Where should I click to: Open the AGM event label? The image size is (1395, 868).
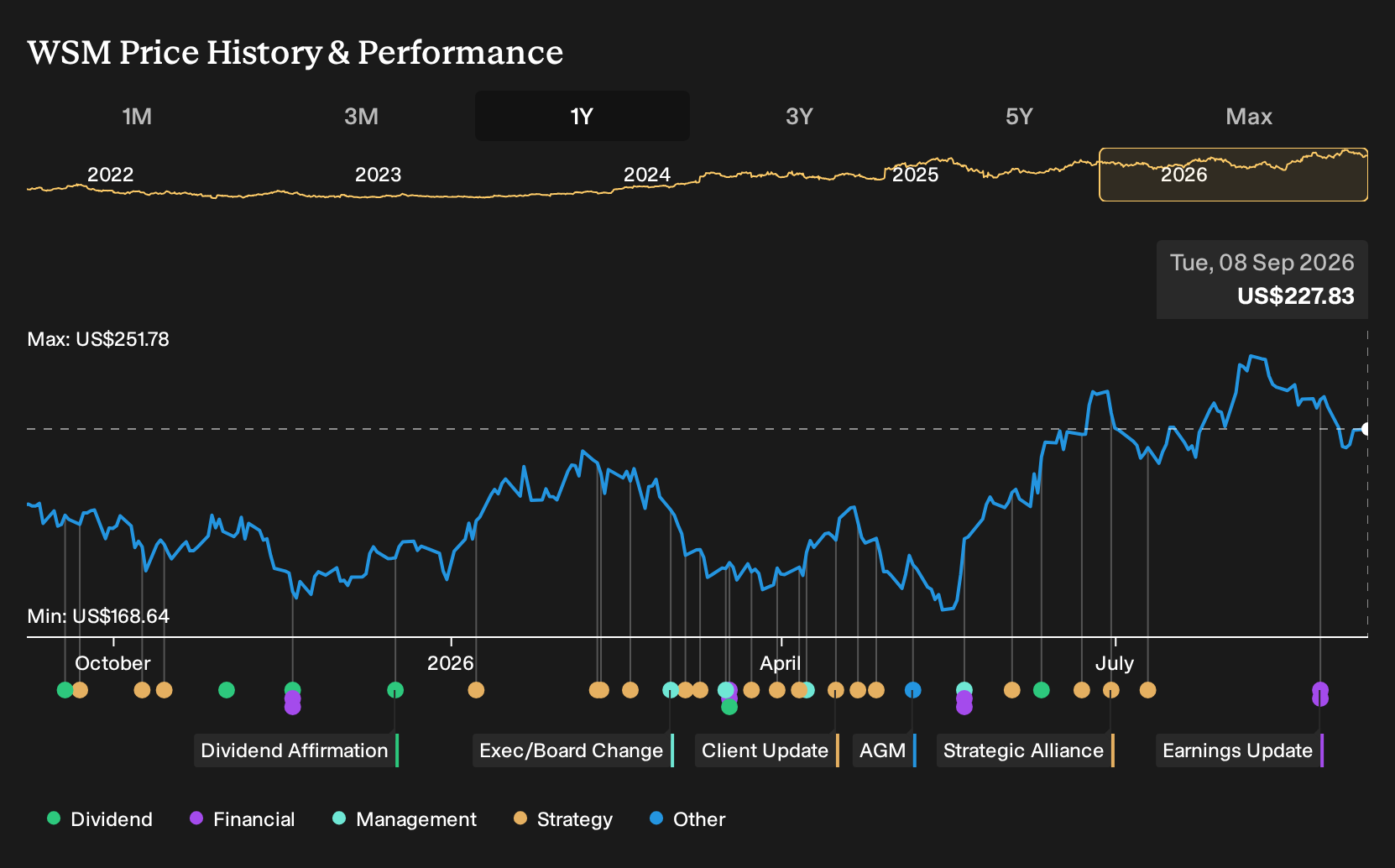[x=885, y=750]
